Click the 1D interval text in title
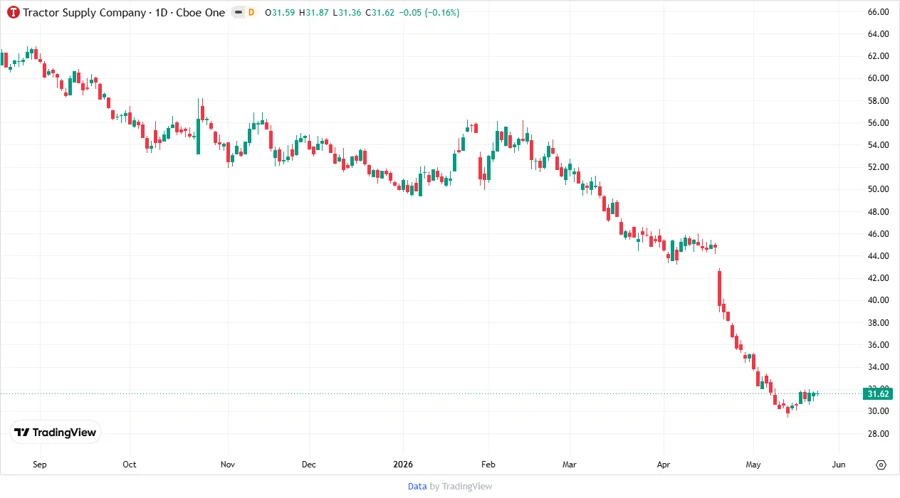 tap(161, 13)
